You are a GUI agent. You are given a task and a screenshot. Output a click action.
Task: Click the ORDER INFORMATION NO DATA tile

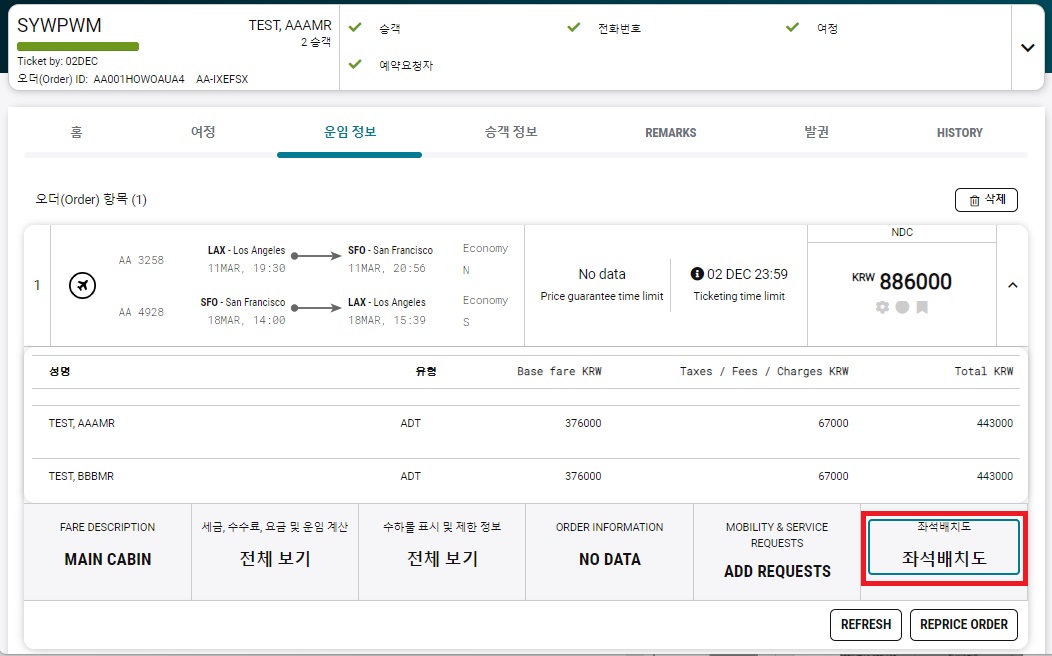[609, 552]
